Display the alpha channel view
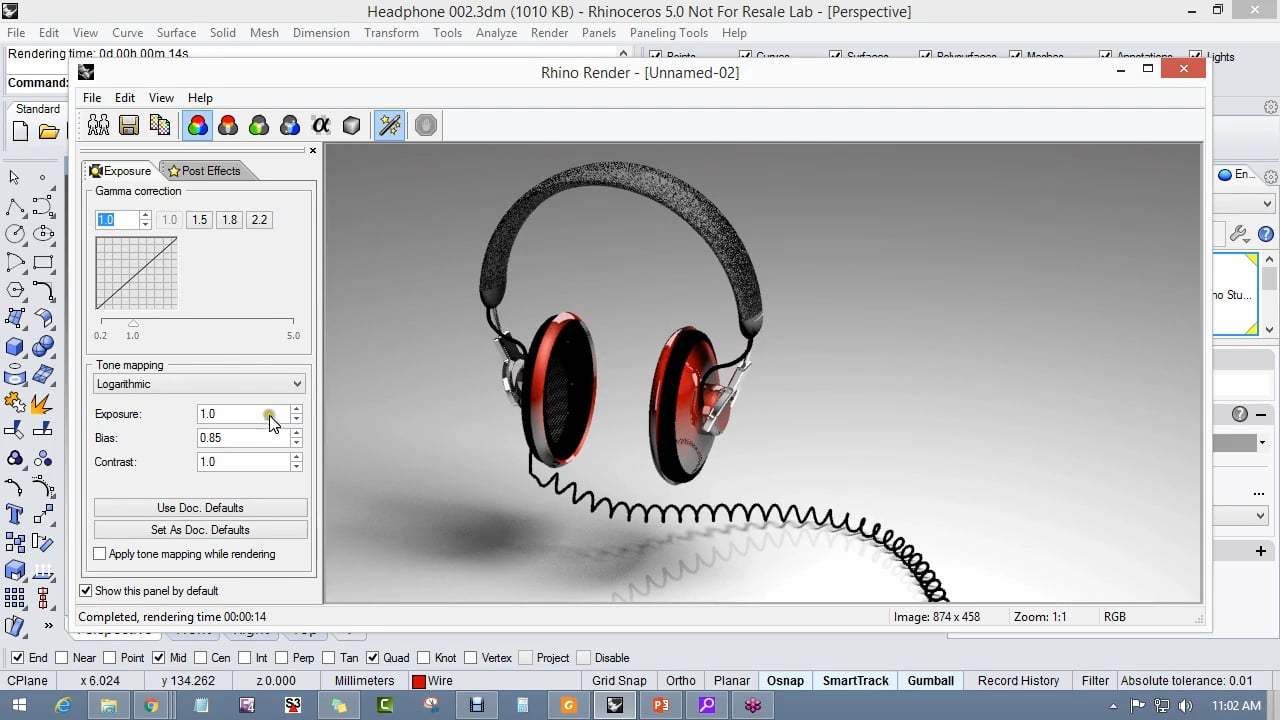1280x720 pixels. 321,125
